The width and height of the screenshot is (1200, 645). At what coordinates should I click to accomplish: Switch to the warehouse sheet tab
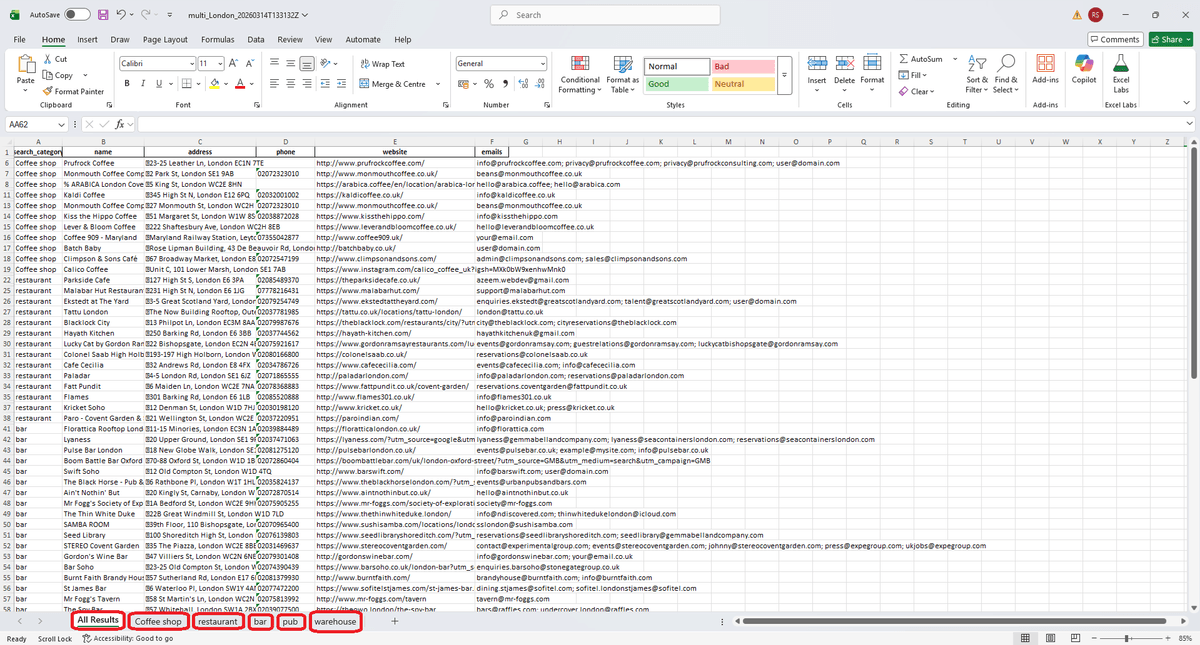334,621
